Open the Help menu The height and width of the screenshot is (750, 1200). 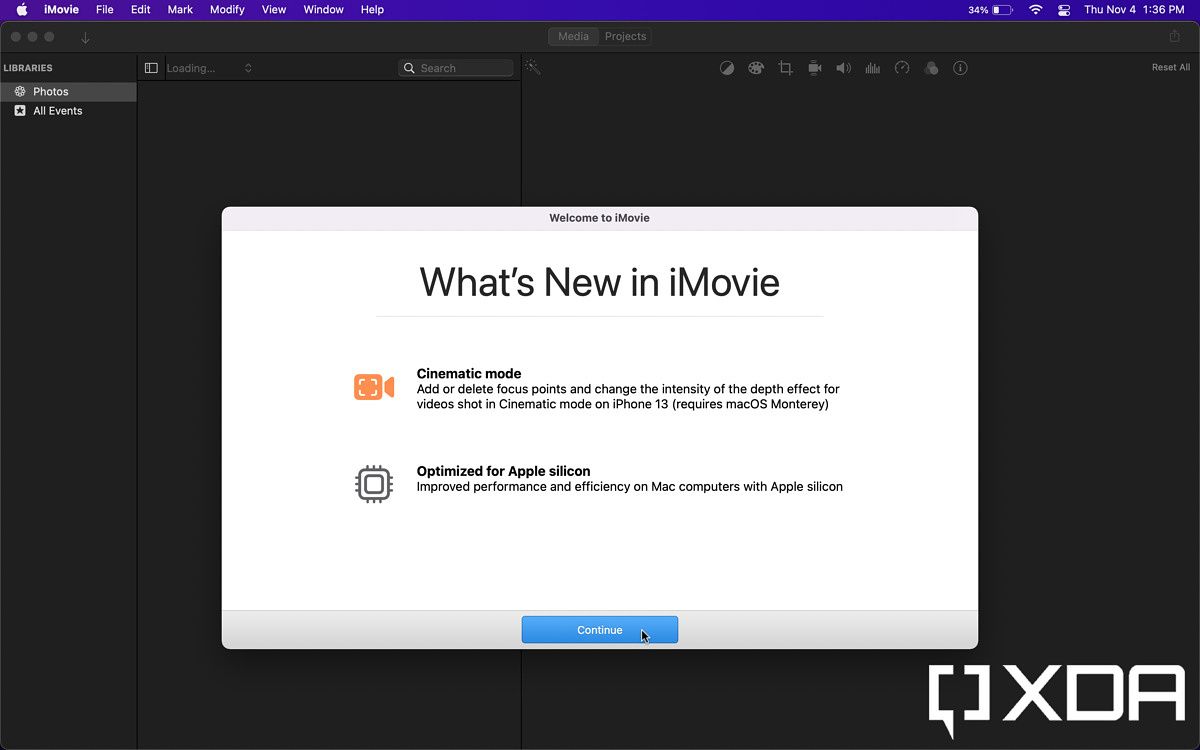(372, 10)
